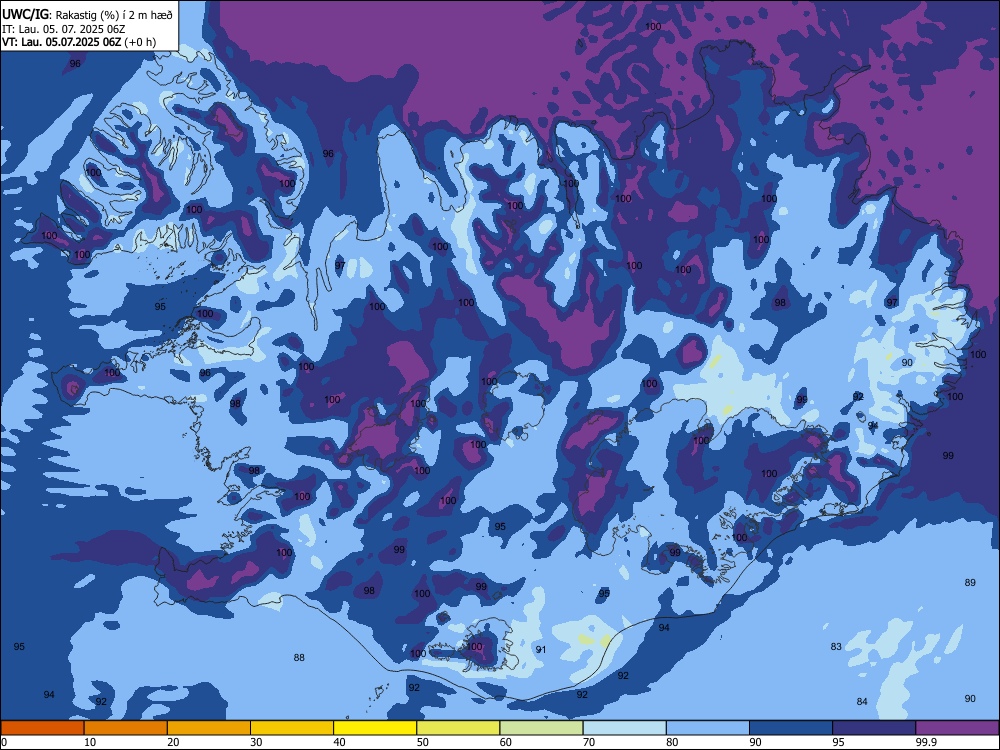Image resolution: width=1000 pixels, height=750 pixels.
Task: Click the "Rakastig (%) í 2 m hæð" text
Action: click(114, 15)
